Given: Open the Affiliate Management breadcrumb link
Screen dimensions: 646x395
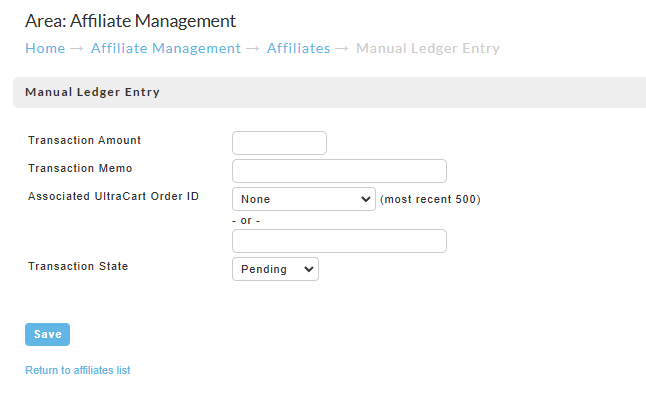Looking at the screenshot, I should tap(166, 48).
